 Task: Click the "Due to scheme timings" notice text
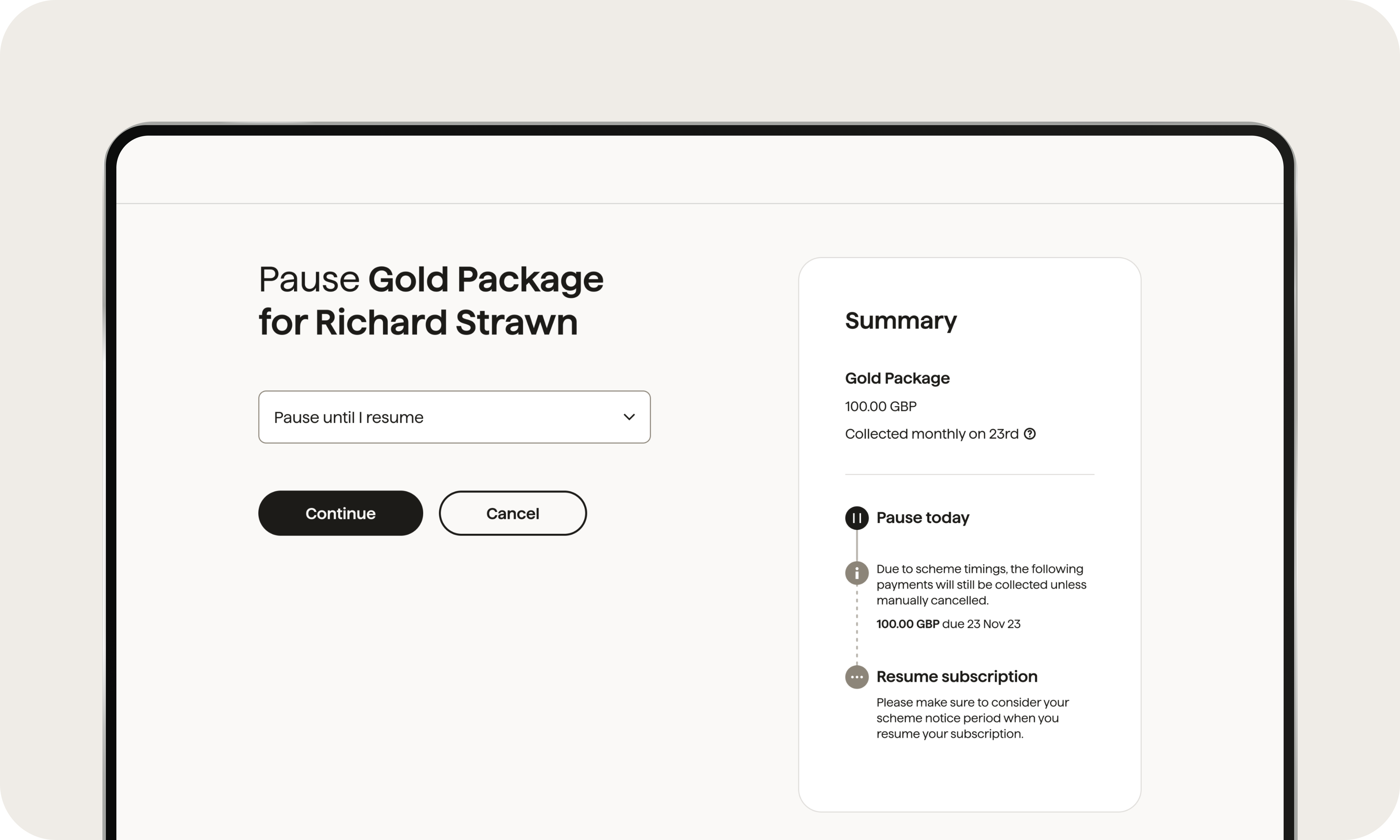pos(981,585)
